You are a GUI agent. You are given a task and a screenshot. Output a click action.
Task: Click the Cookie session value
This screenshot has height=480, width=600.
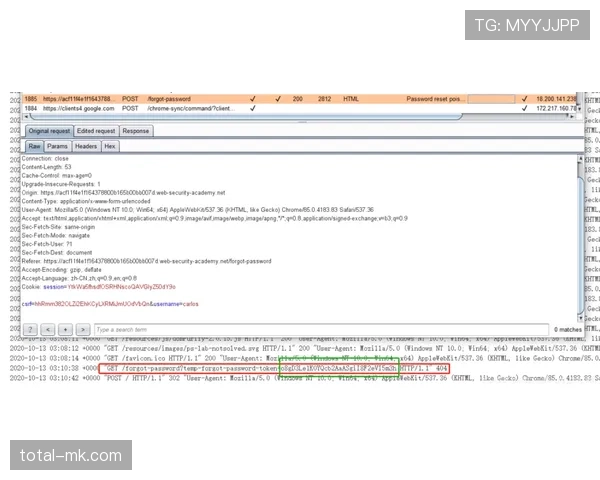coord(121,287)
